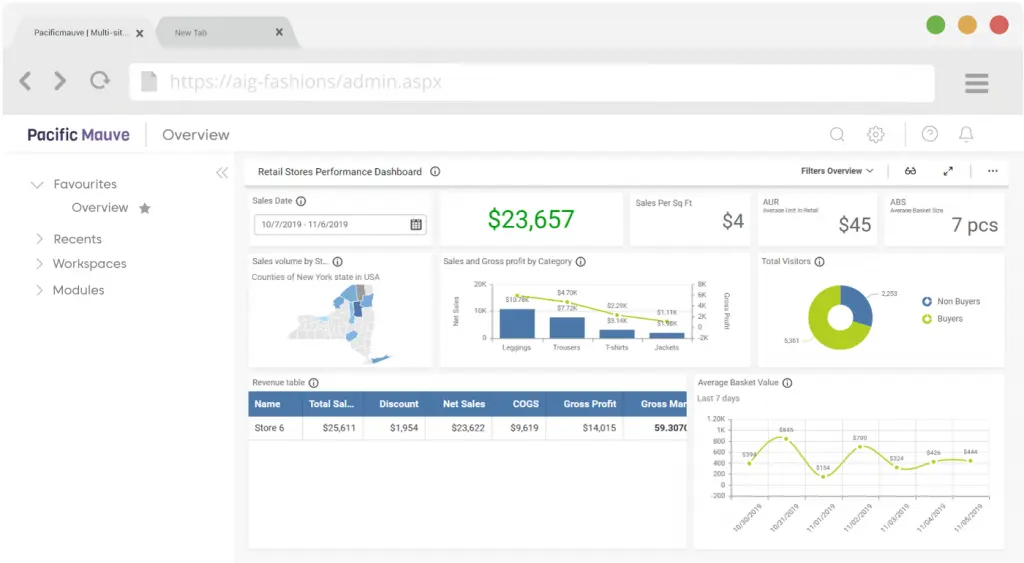Image resolution: width=1024 pixels, height=563 pixels.
Task: Toggle the Overview favourite star
Action: (145, 208)
